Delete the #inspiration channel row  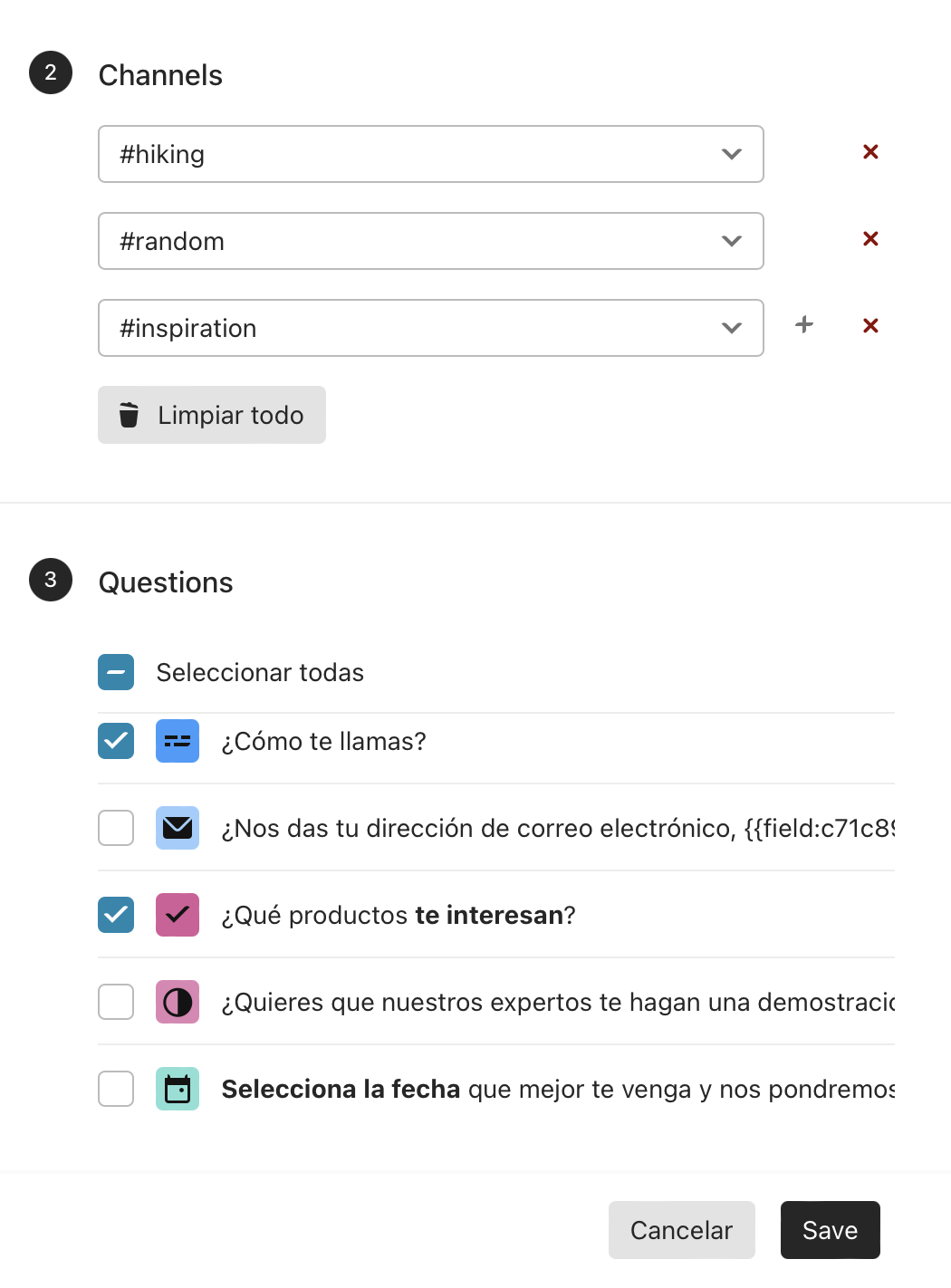870,326
